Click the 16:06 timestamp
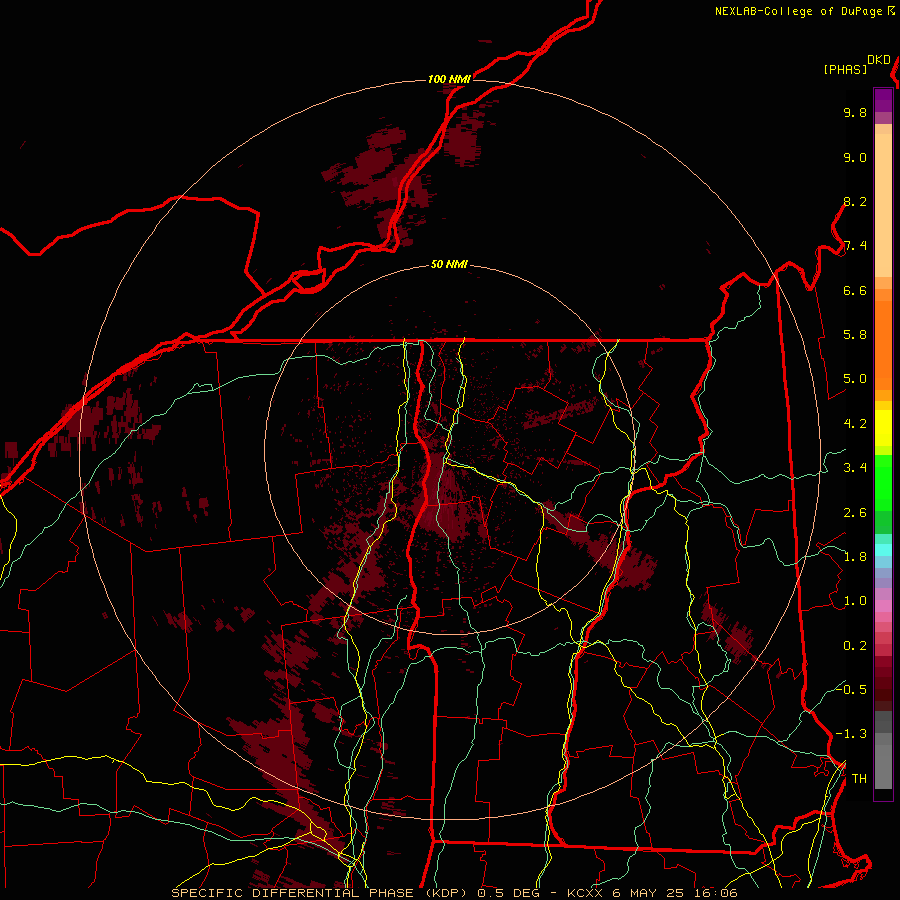The width and height of the screenshot is (900, 900). (715, 893)
